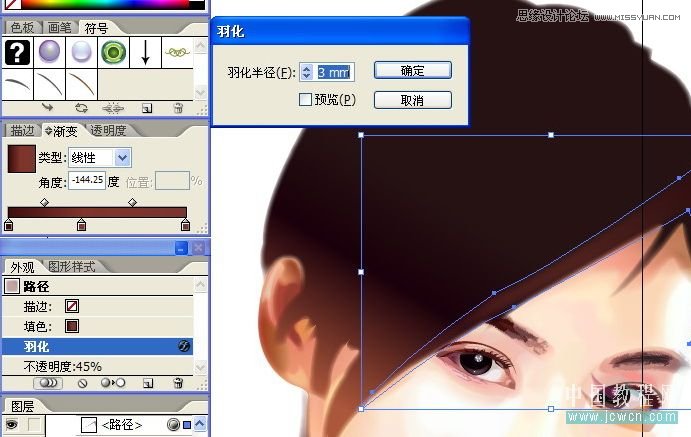Select the olive ornament flourish symbol

pos(177,52)
